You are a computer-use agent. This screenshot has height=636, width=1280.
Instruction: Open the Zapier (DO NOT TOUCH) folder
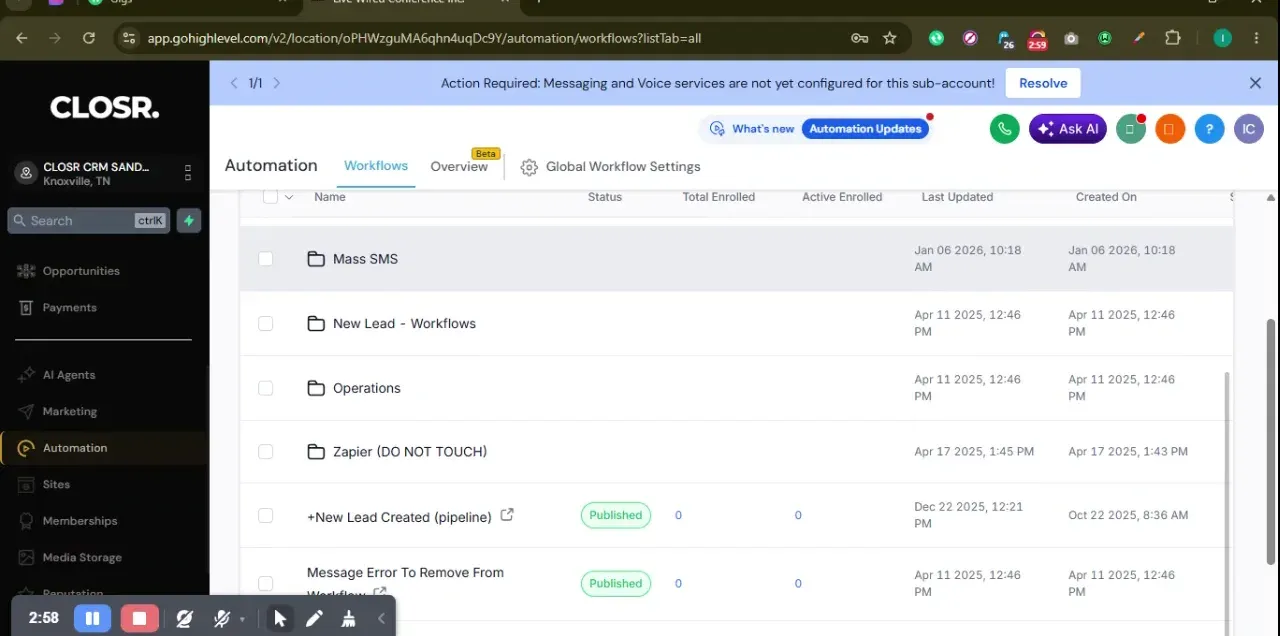click(410, 452)
